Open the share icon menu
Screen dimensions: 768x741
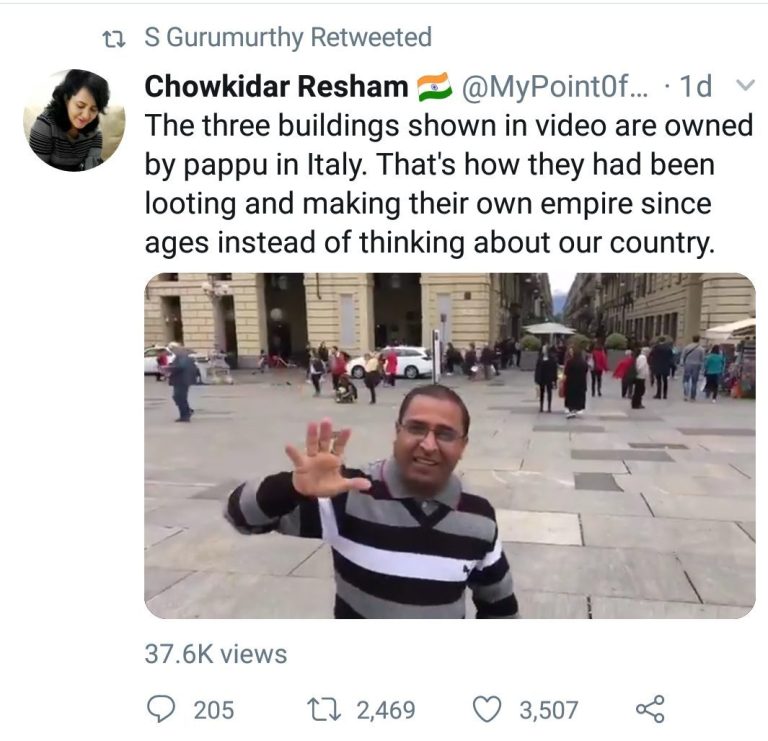point(650,709)
